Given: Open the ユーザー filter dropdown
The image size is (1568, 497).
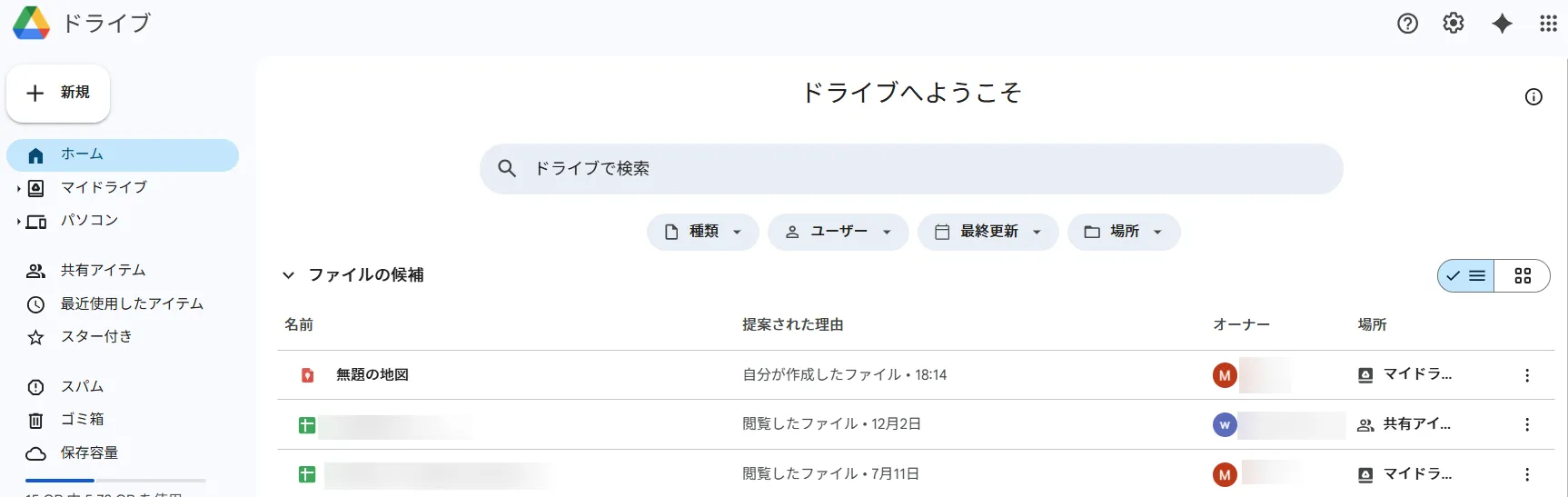Looking at the screenshot, I should click(x=838, y=232).
